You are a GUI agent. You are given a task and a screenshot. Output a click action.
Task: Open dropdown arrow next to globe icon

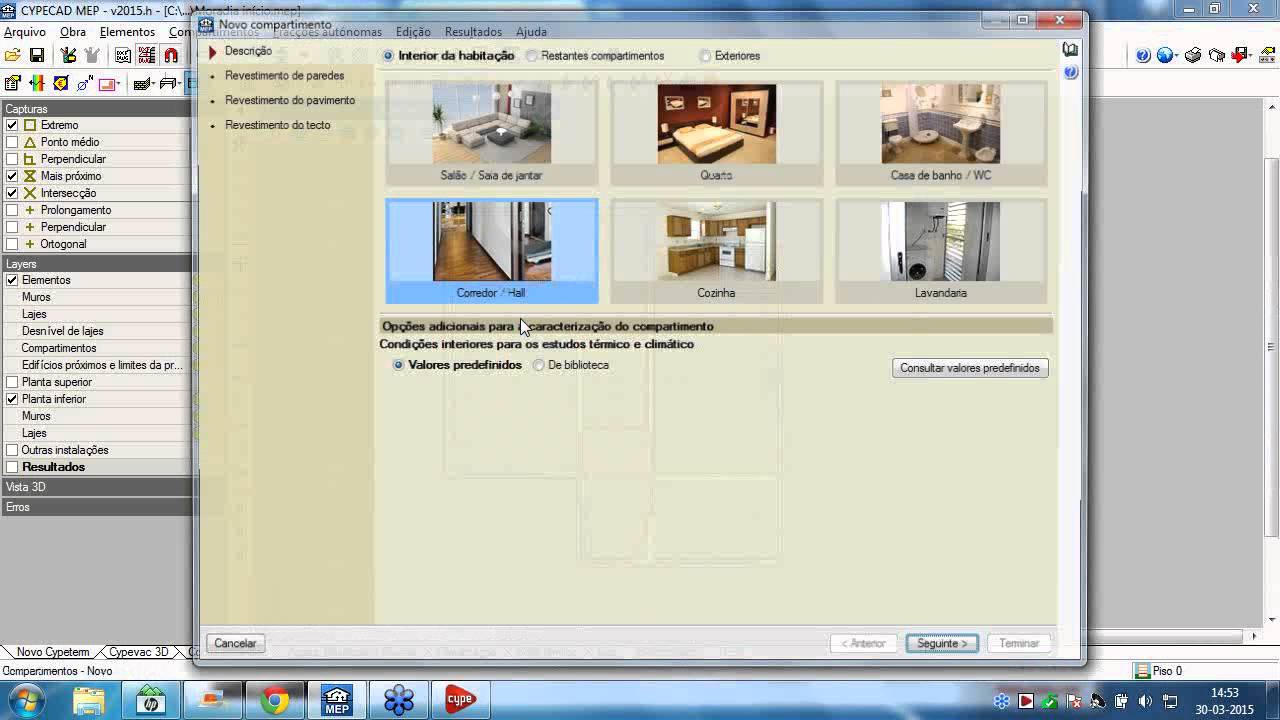1177,55
